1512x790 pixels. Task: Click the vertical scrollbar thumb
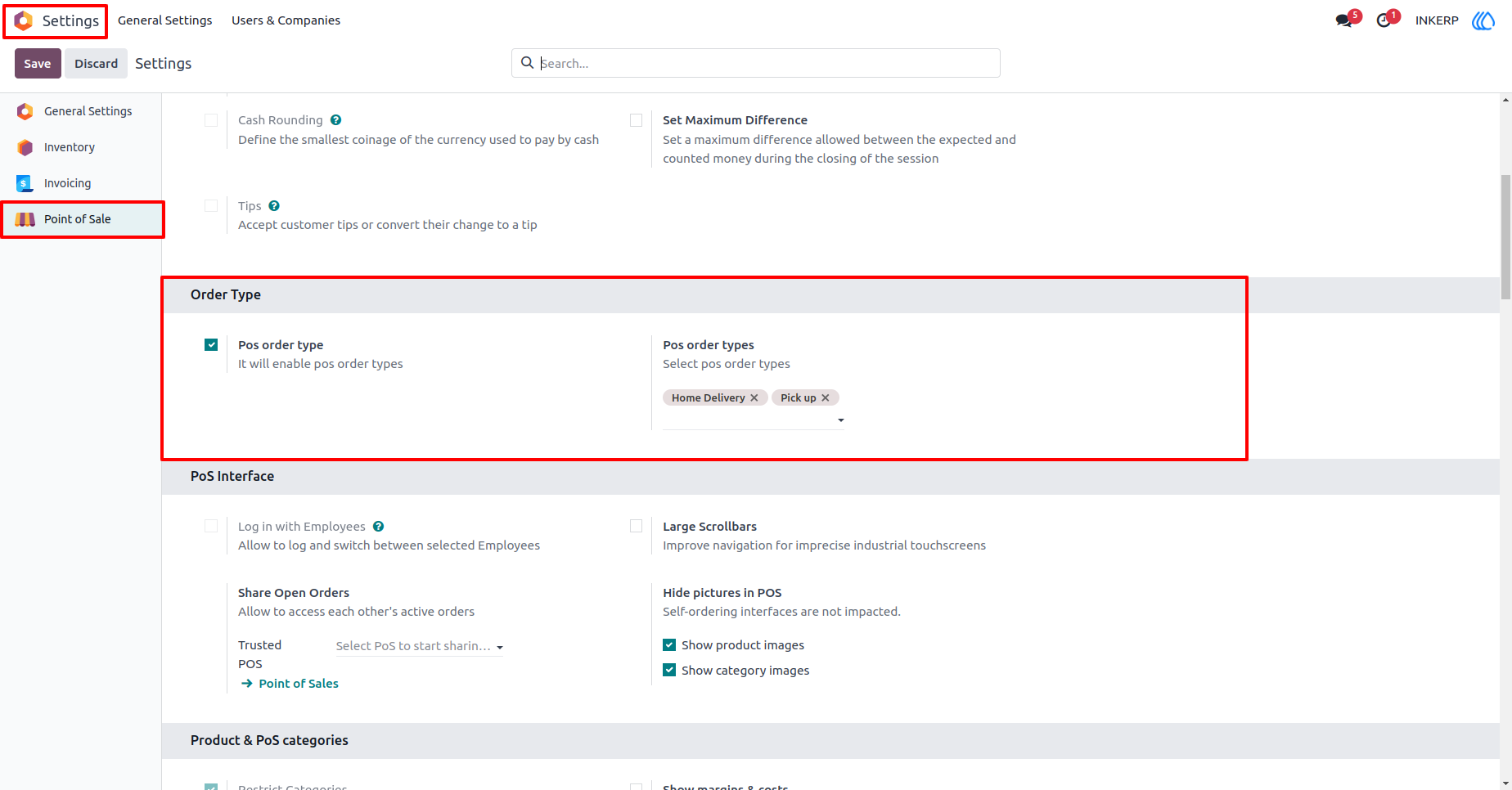[1505, 237]
